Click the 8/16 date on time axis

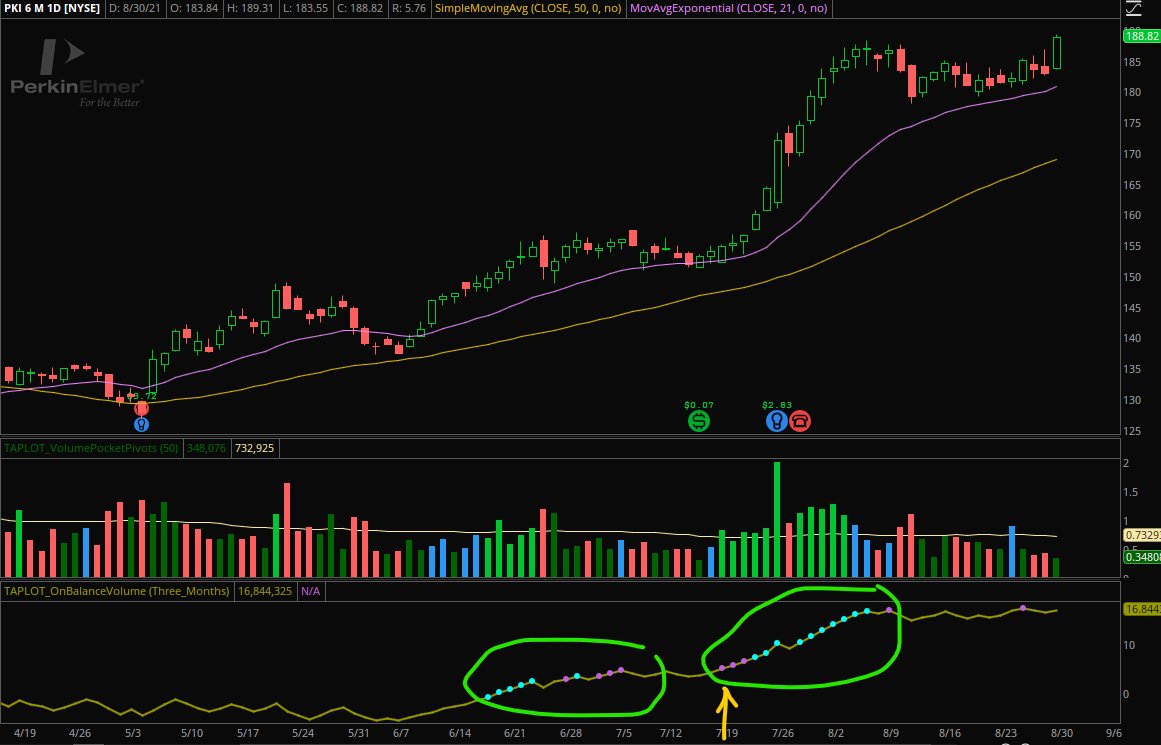click(x=950, y=733)
